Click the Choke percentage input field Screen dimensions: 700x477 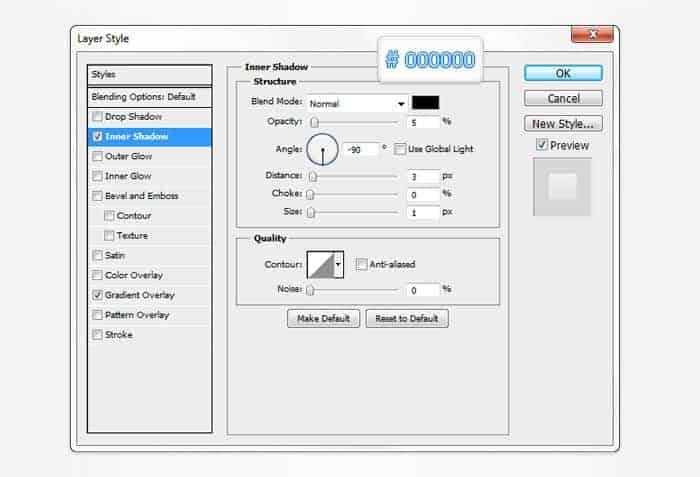tap(423, 195)
